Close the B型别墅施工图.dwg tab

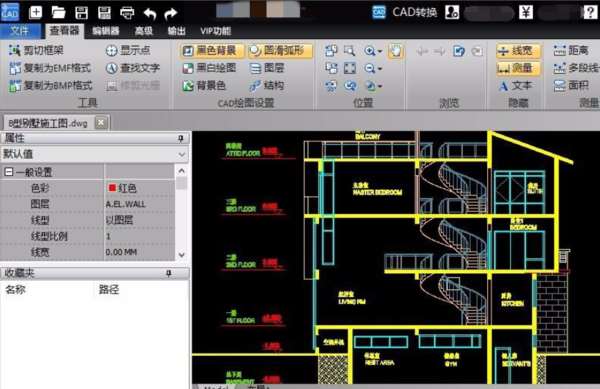[x=101, y=123]
